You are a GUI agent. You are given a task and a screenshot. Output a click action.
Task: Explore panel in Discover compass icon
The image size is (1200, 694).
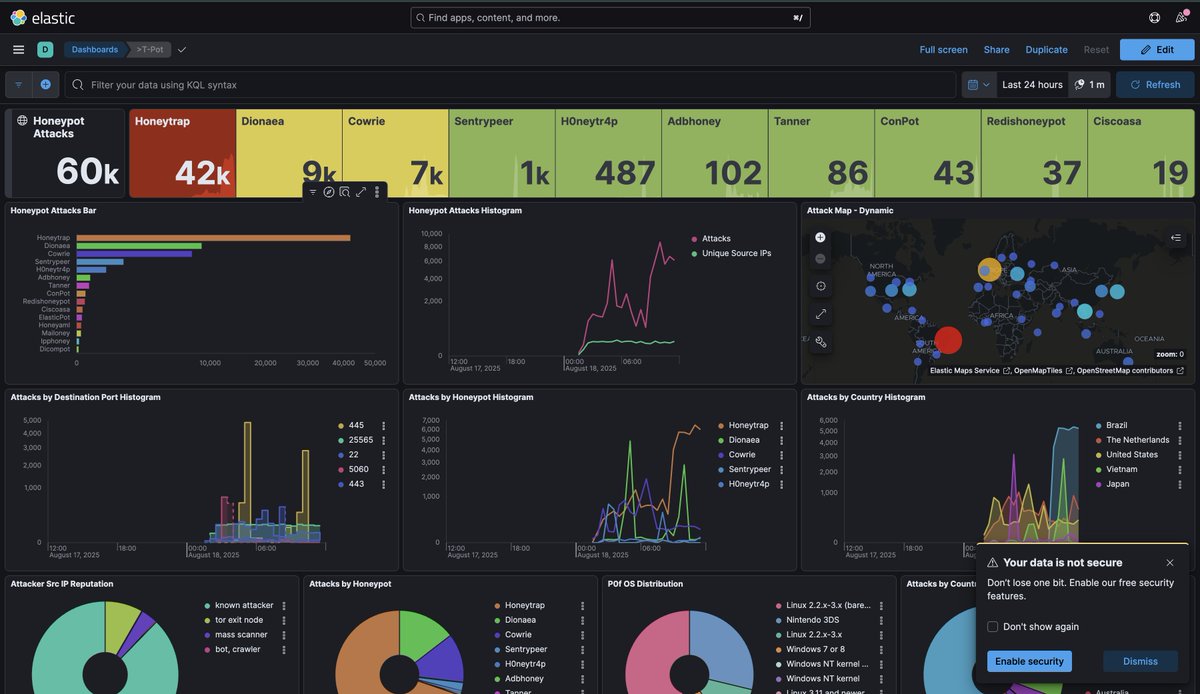tap(329, 192)
